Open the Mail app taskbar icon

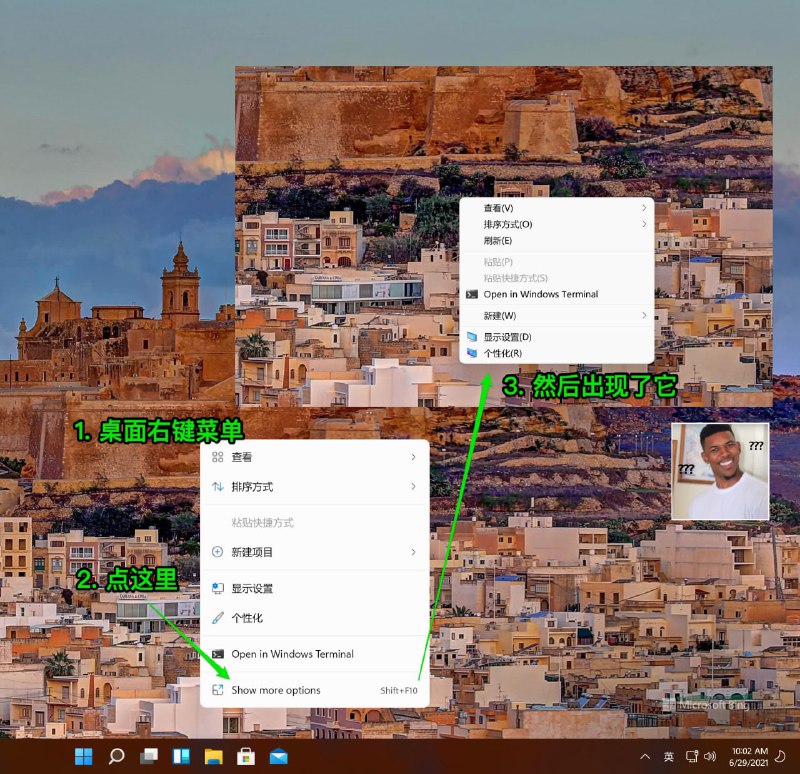(x=278, y=756)
